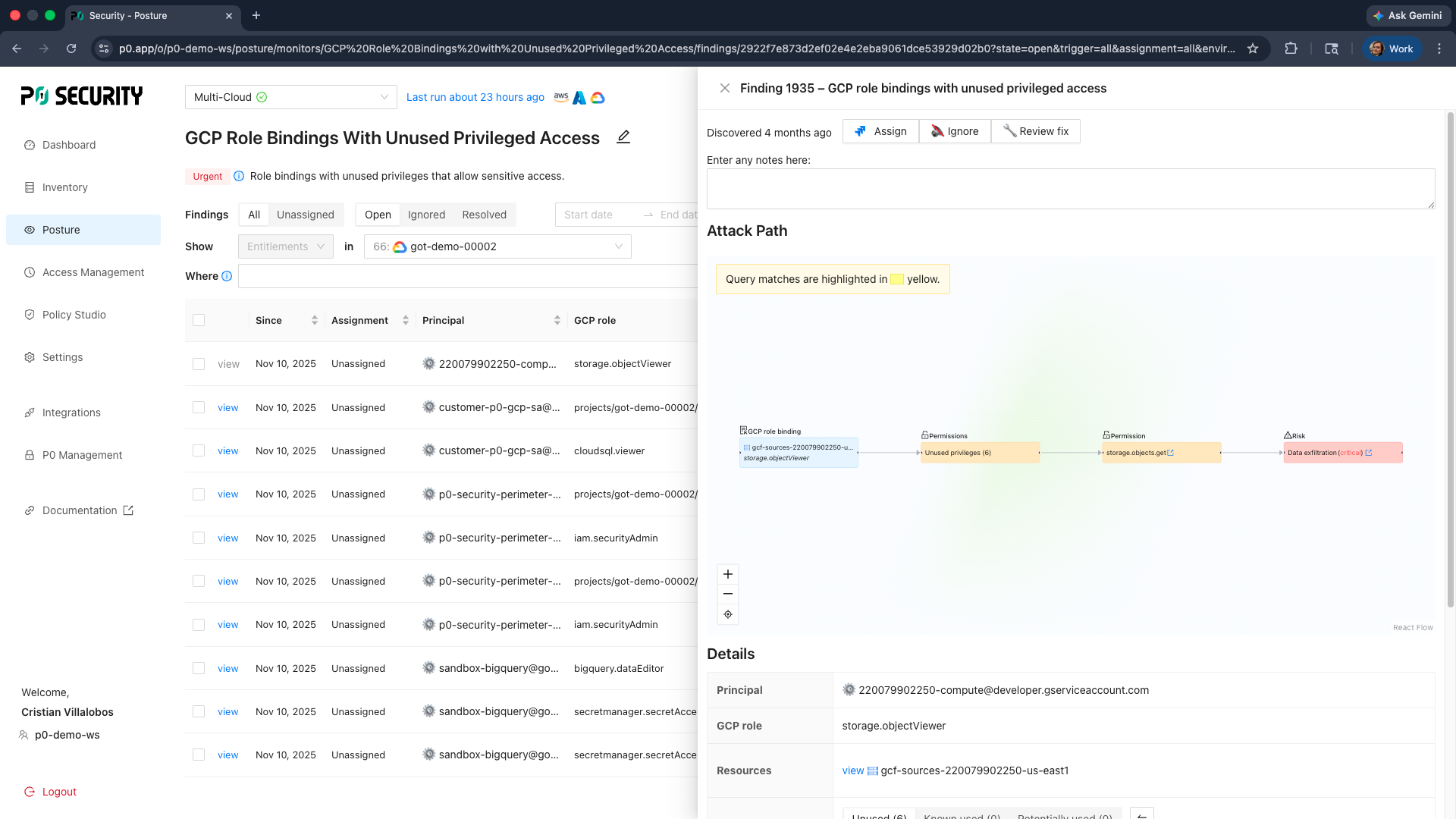Fit attack path view to screen
This screenshot has width=1456, height=819.
728,614
